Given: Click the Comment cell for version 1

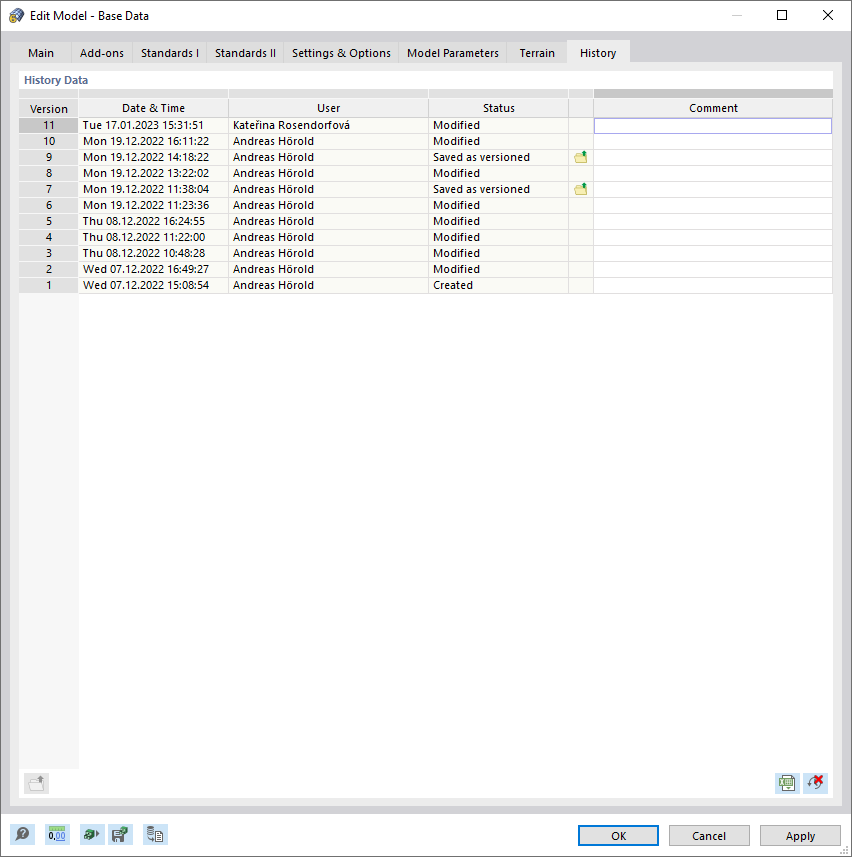Looking at the screenshot, I should tap(713, 285).
